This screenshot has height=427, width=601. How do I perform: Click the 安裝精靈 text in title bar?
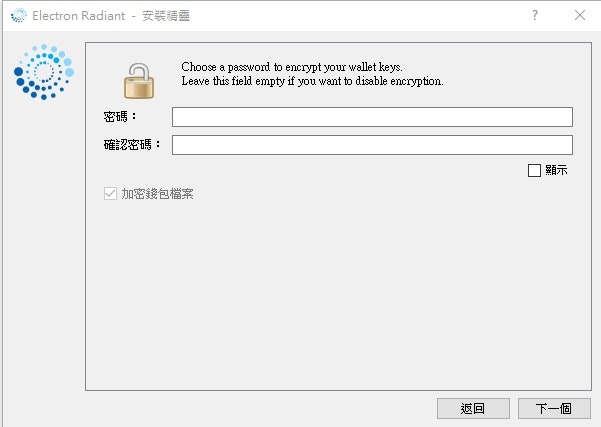click(166, 16)
